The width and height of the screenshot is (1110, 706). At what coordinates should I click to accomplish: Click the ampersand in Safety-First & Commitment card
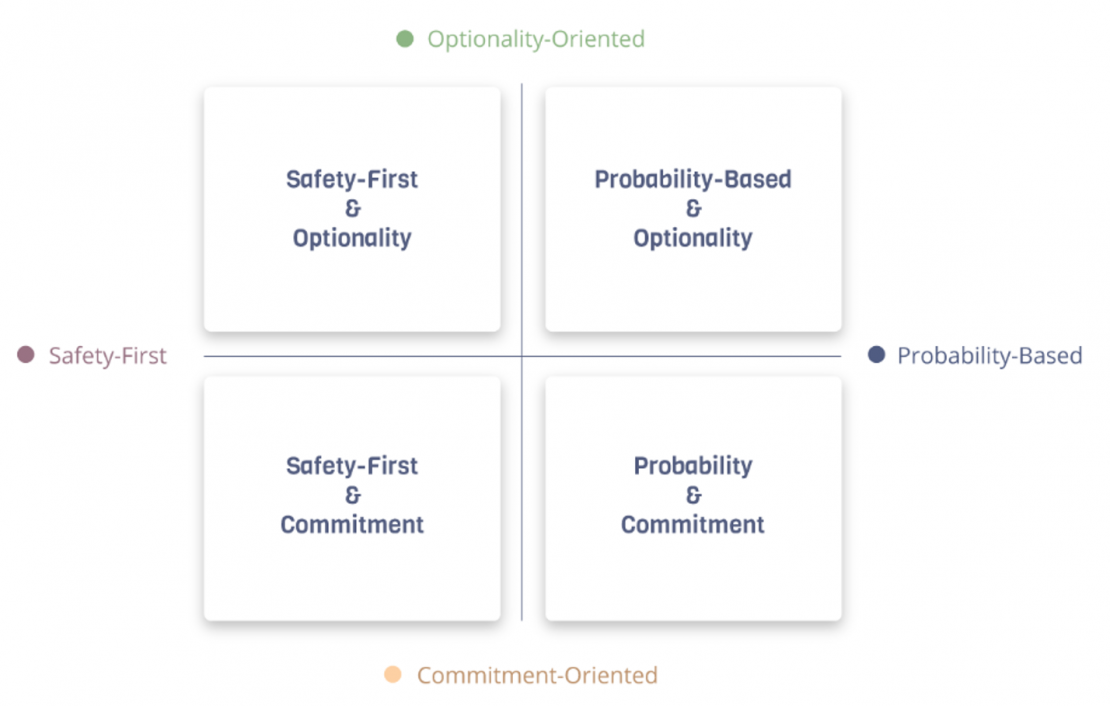352,495
